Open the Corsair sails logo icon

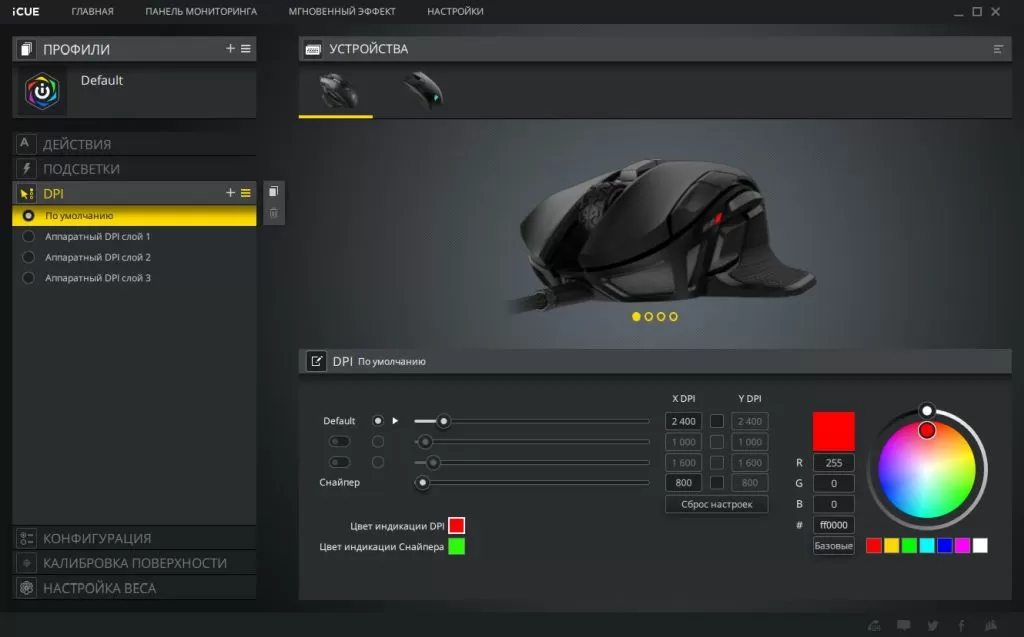click(x=991, y=625)
